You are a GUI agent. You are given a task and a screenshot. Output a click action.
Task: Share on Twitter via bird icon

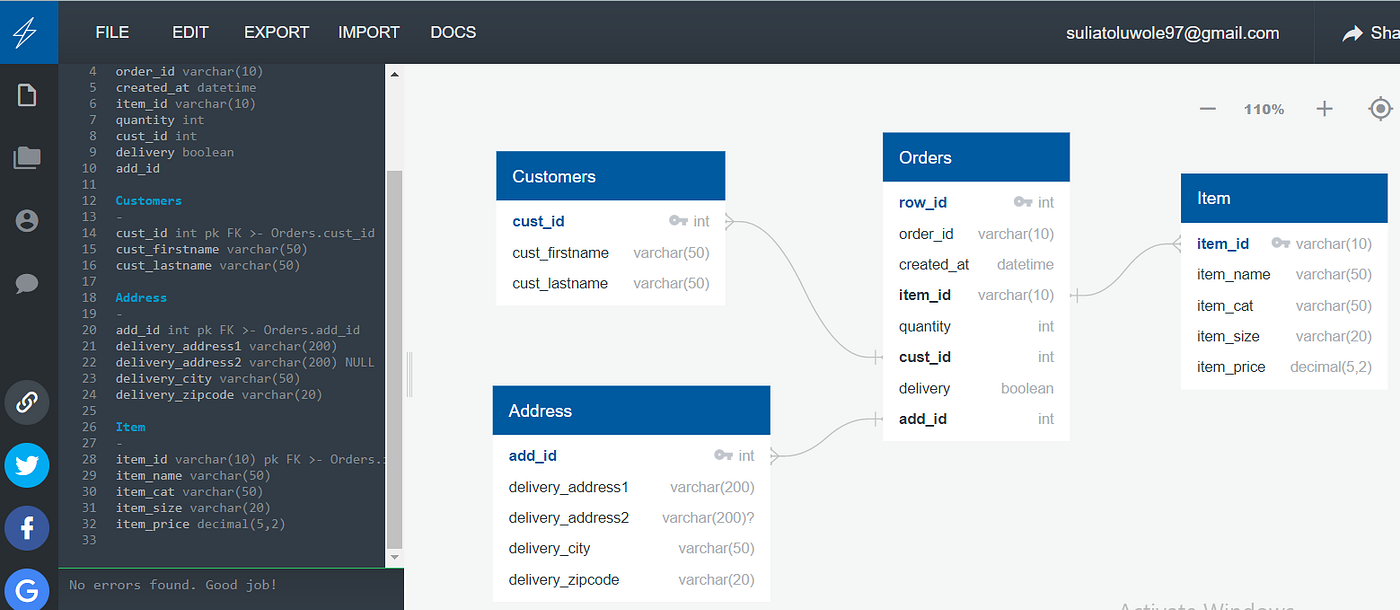27,465
